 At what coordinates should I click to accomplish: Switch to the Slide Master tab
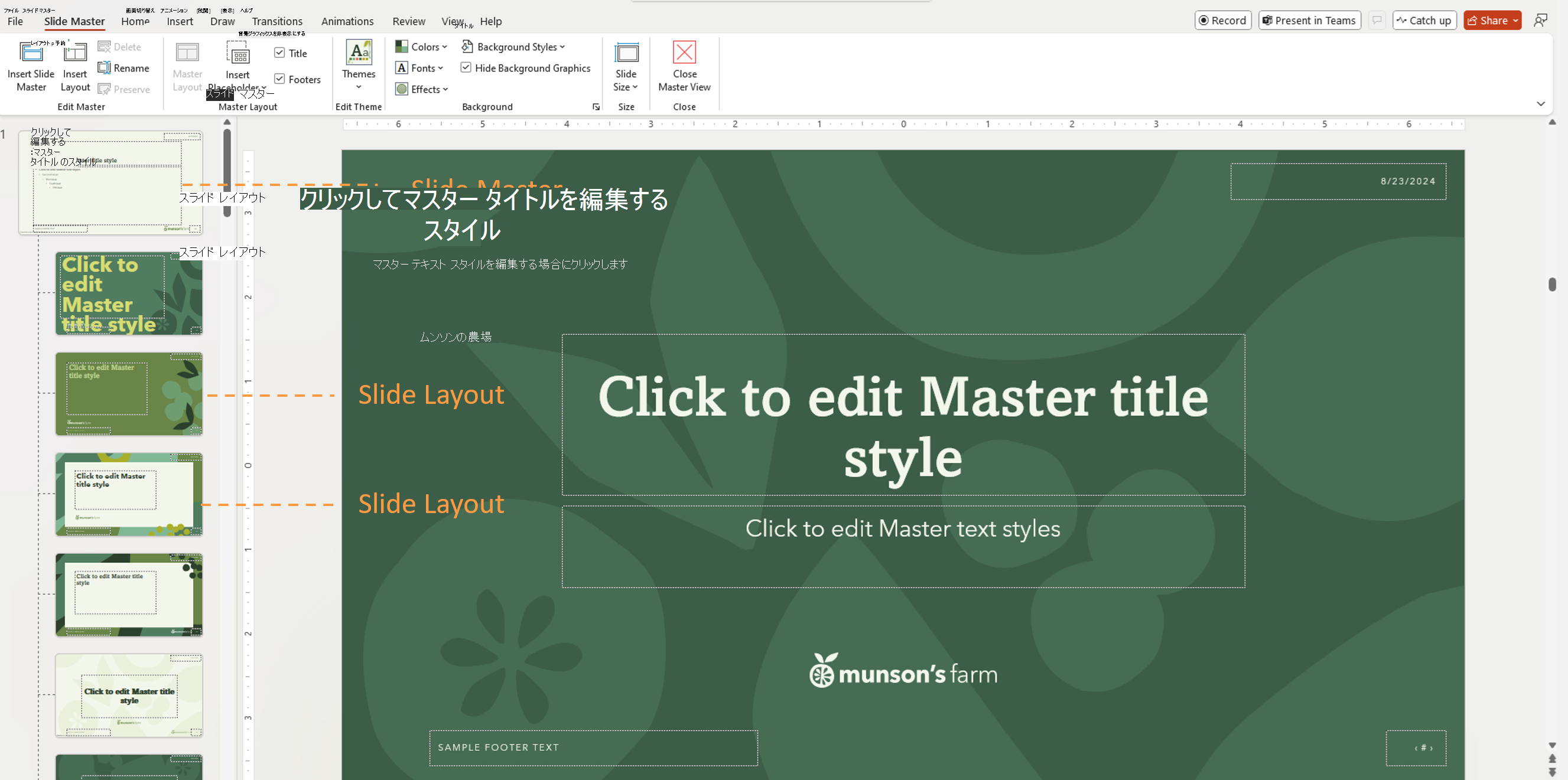click(x=74, y=21)
